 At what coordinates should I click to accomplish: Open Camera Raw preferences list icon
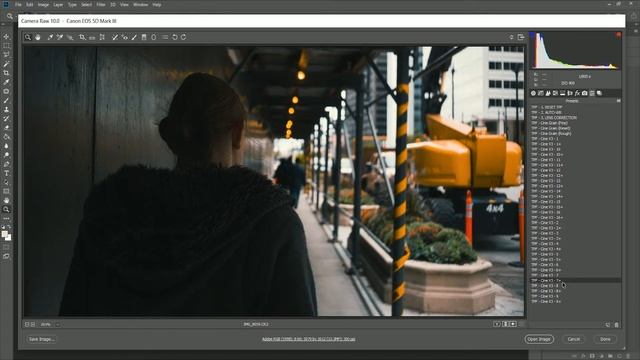click(165, 37)
